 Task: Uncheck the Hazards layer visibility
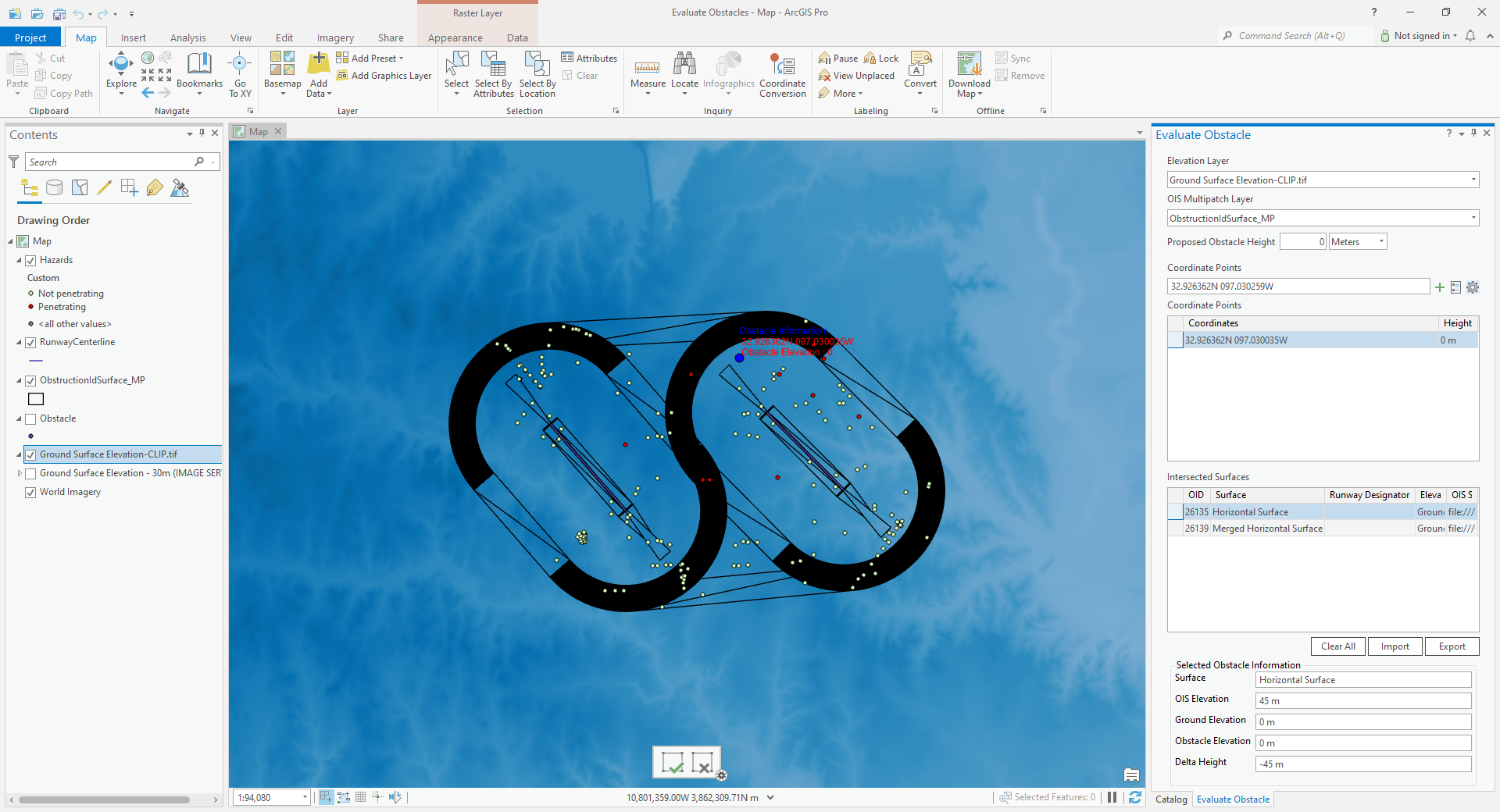(x=30, y=260)
